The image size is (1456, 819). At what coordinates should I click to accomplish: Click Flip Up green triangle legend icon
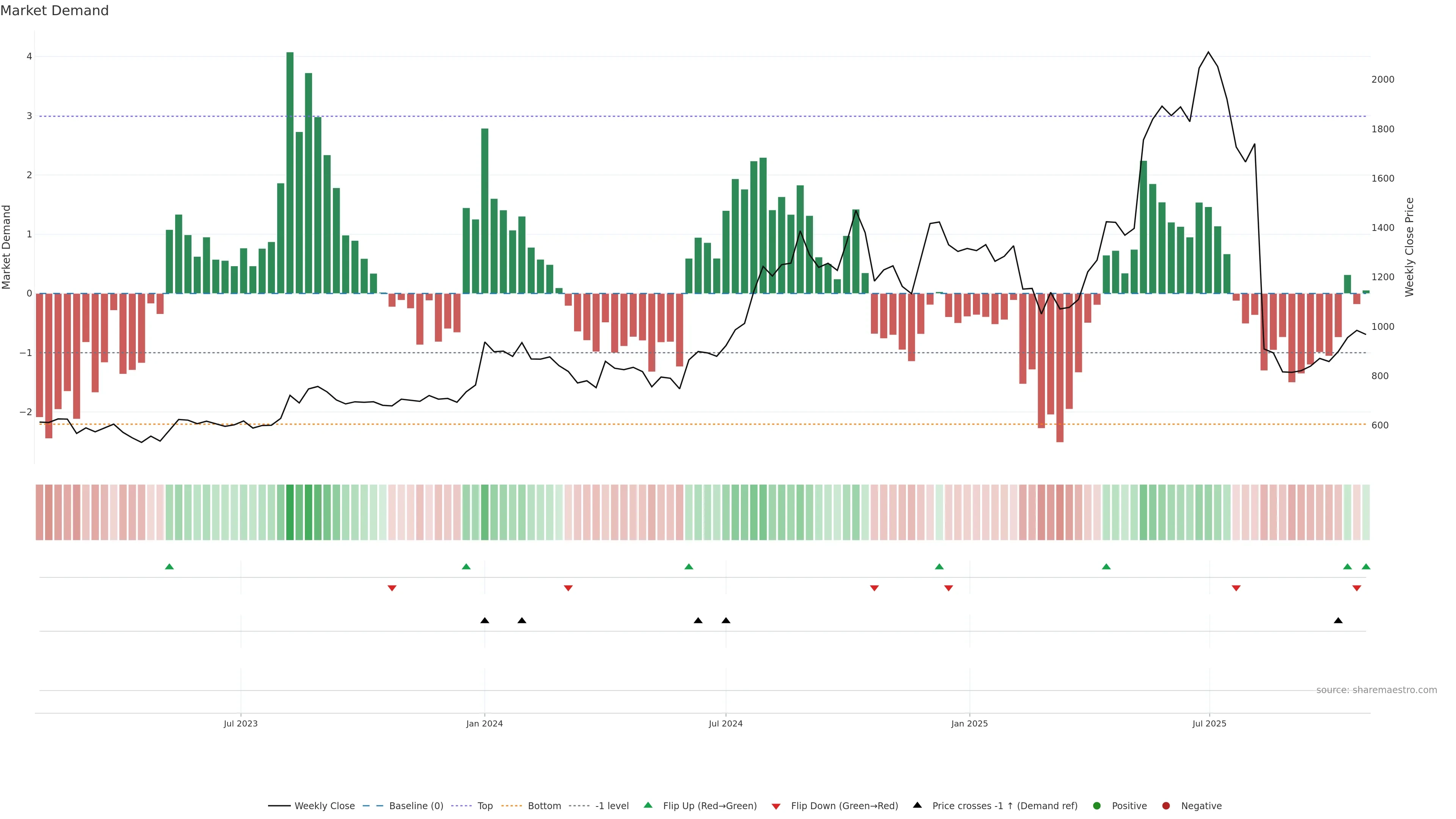[x=648, y=805]
